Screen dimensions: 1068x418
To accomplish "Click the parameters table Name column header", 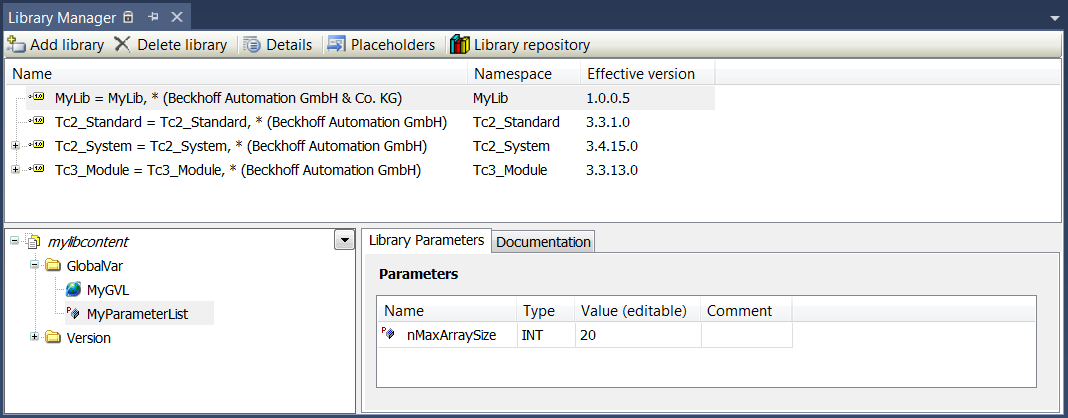I will 447,311.
